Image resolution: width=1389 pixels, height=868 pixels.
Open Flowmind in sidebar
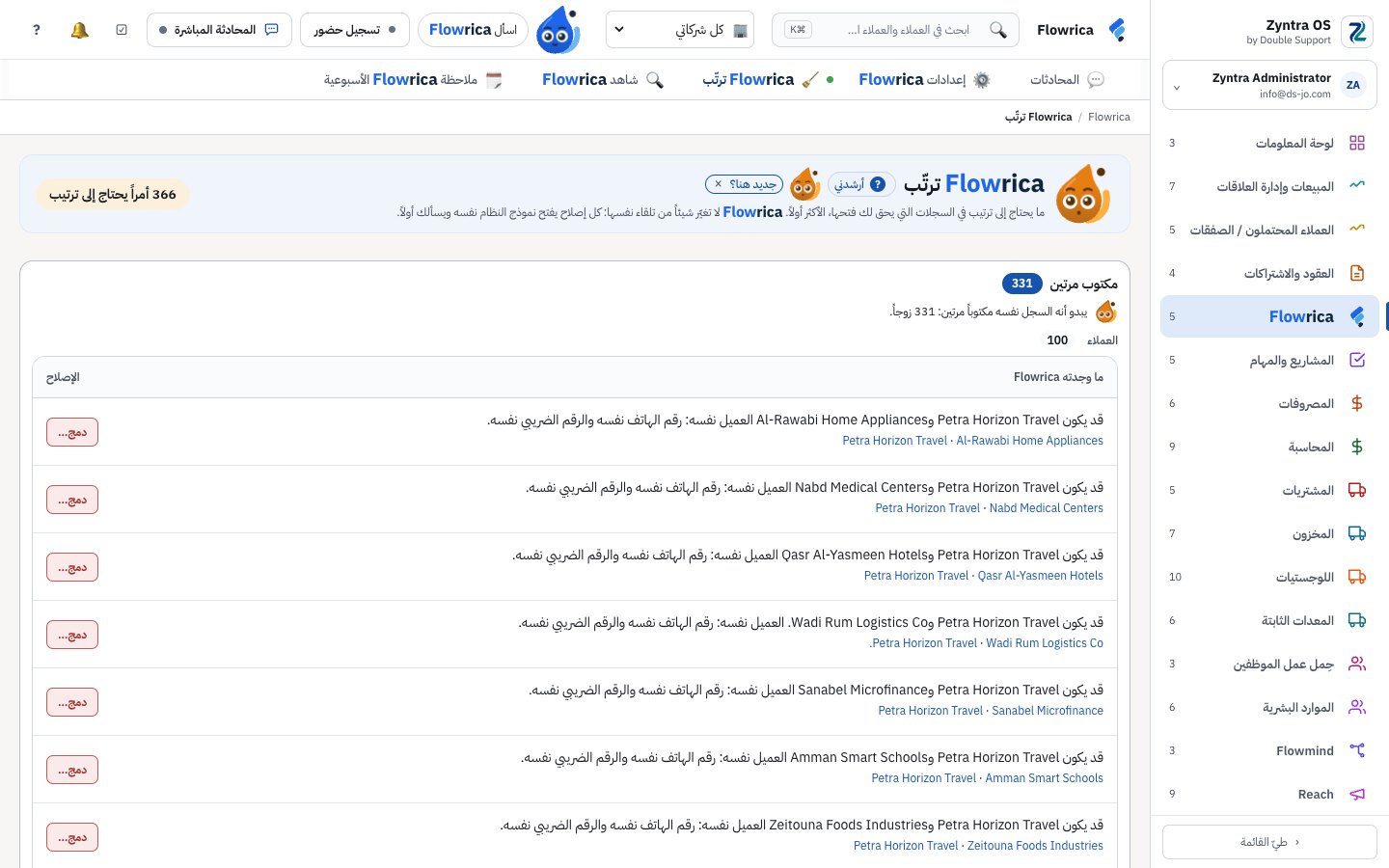point(1269,750)
